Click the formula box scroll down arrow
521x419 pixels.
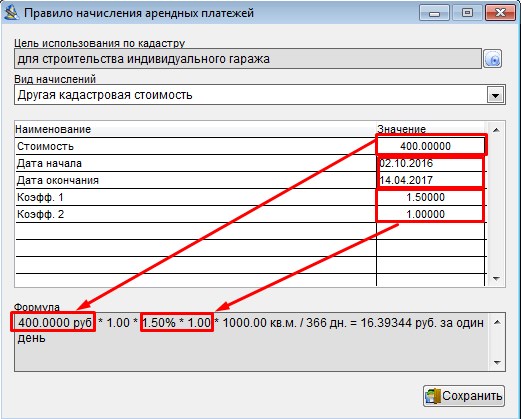[497, 363]
